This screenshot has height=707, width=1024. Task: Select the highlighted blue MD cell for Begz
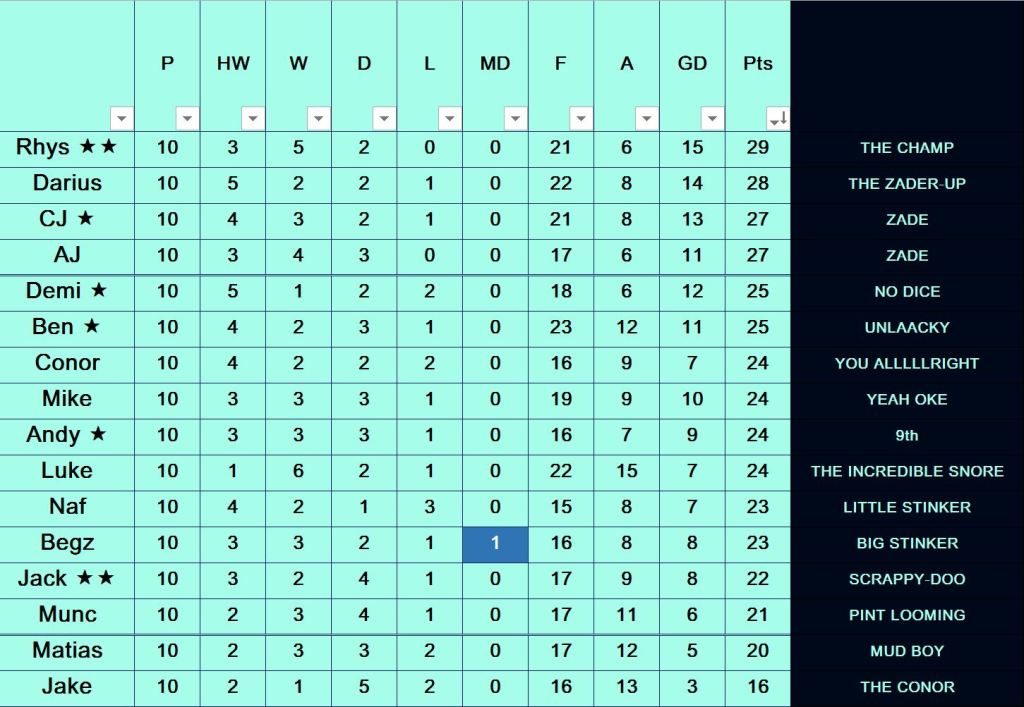tap(495, 543)
